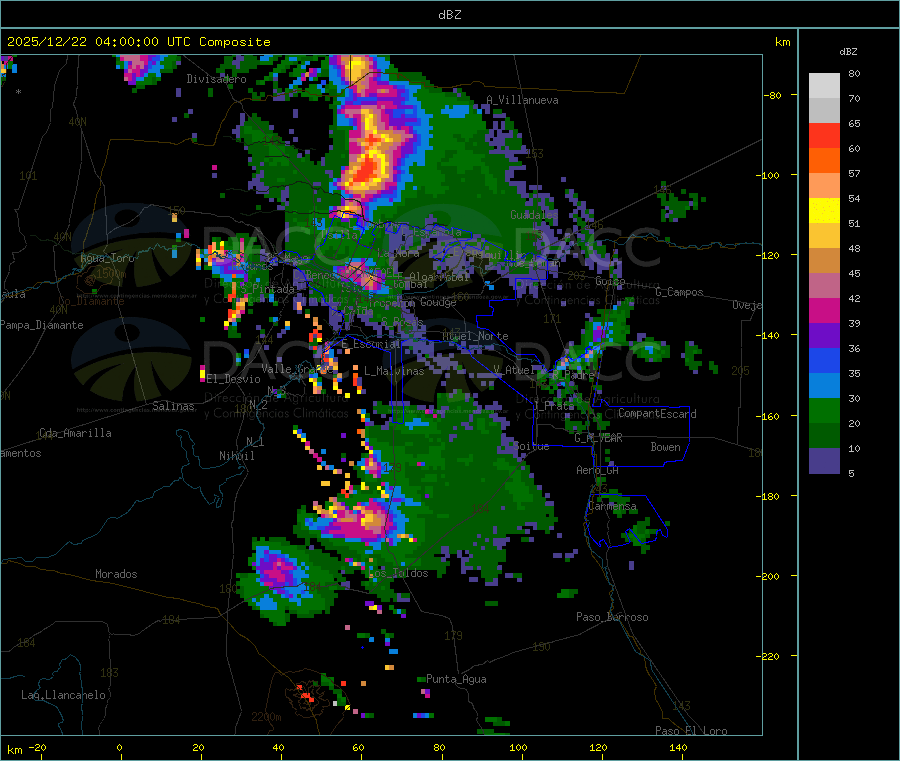Select the blue 35 dBZ legend swatch
The image size is (900, 761).
824,360
